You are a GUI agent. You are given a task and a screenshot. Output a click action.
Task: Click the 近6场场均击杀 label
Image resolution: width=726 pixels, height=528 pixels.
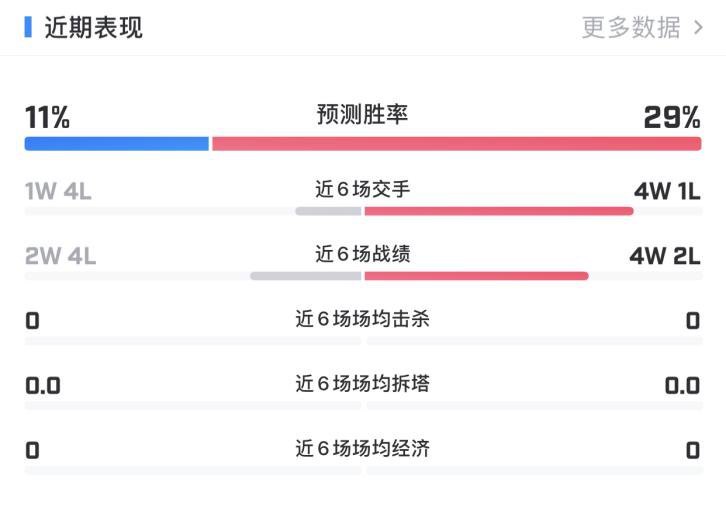pyautogui.click(x=363, y=319)
